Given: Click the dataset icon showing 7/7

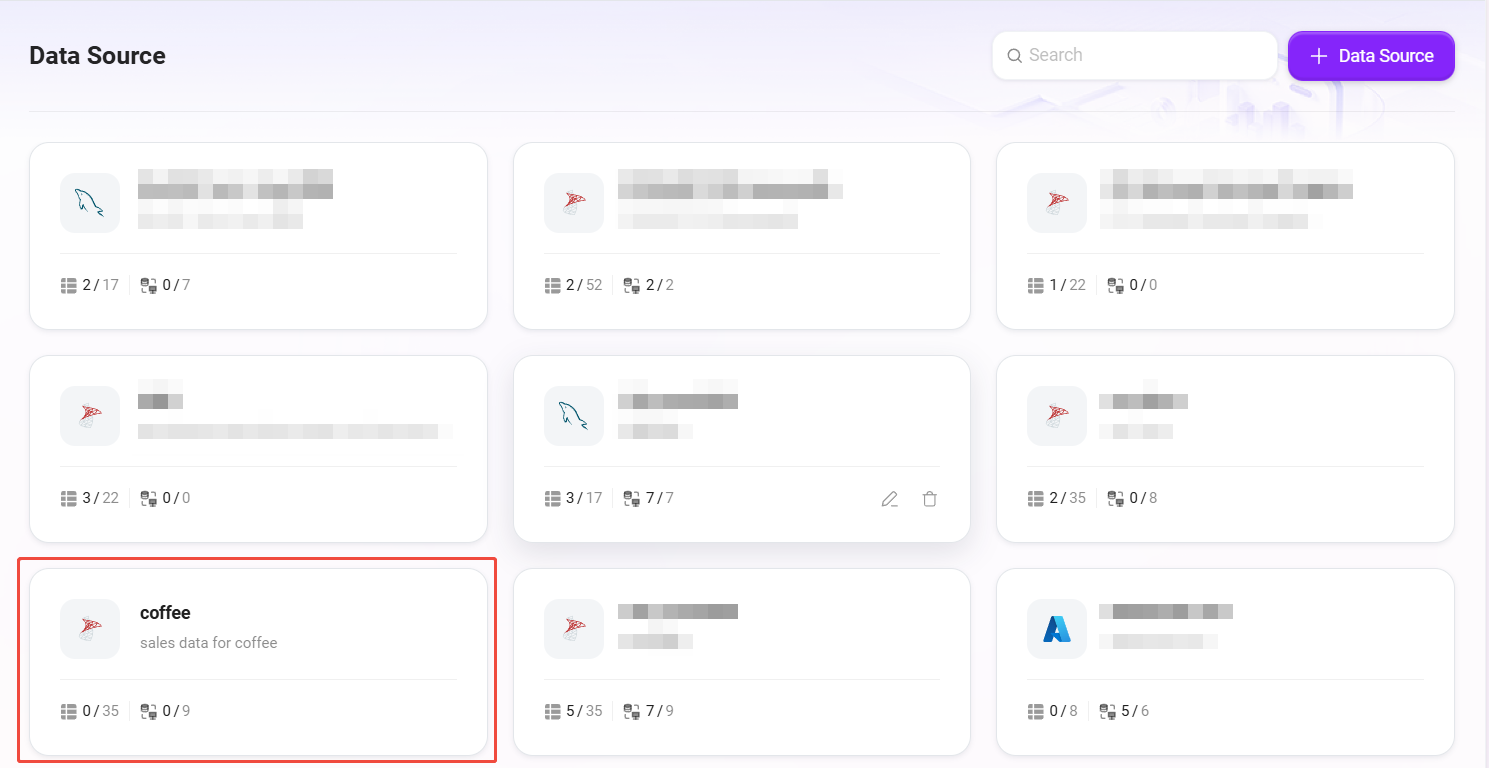Looking at the screenshot, I should (x=632, y=499).
